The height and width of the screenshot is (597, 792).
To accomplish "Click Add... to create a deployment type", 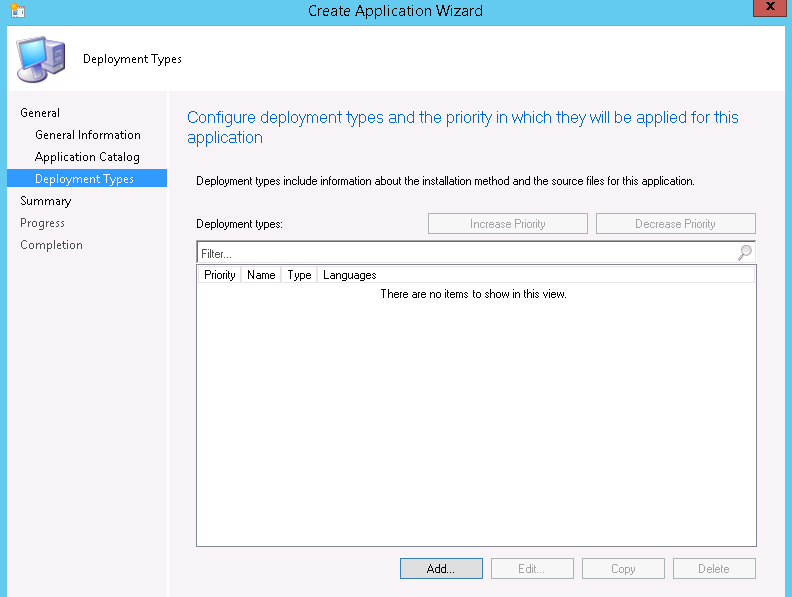I will 441,568.
